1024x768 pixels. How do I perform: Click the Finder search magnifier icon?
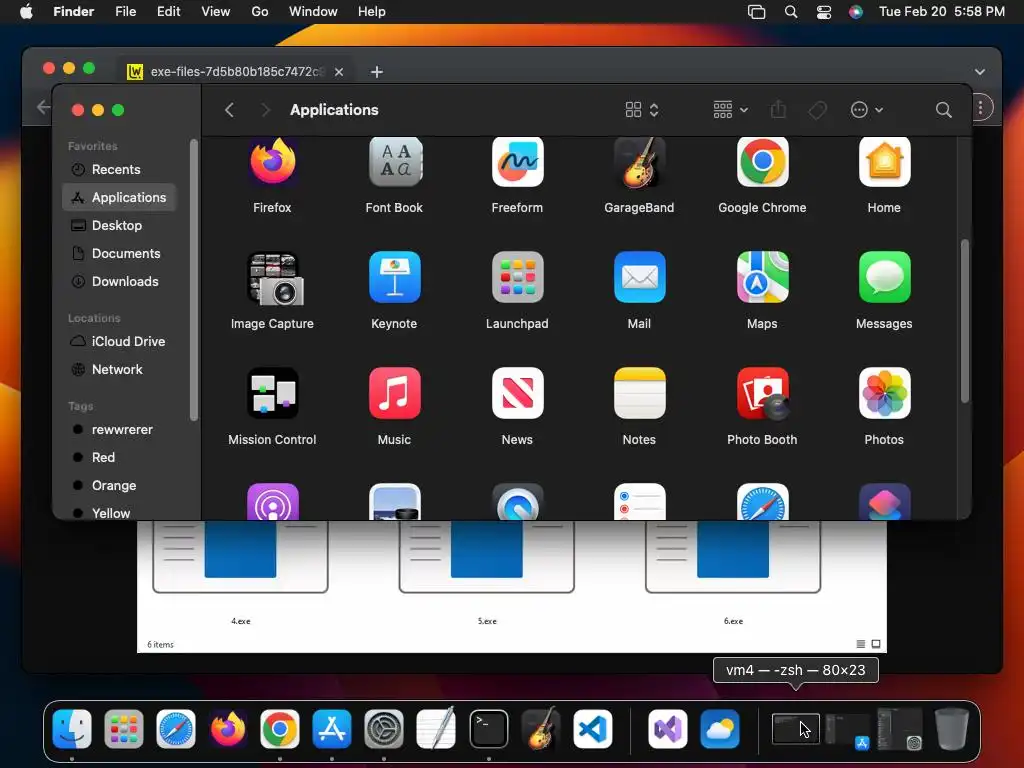(943, 110)
